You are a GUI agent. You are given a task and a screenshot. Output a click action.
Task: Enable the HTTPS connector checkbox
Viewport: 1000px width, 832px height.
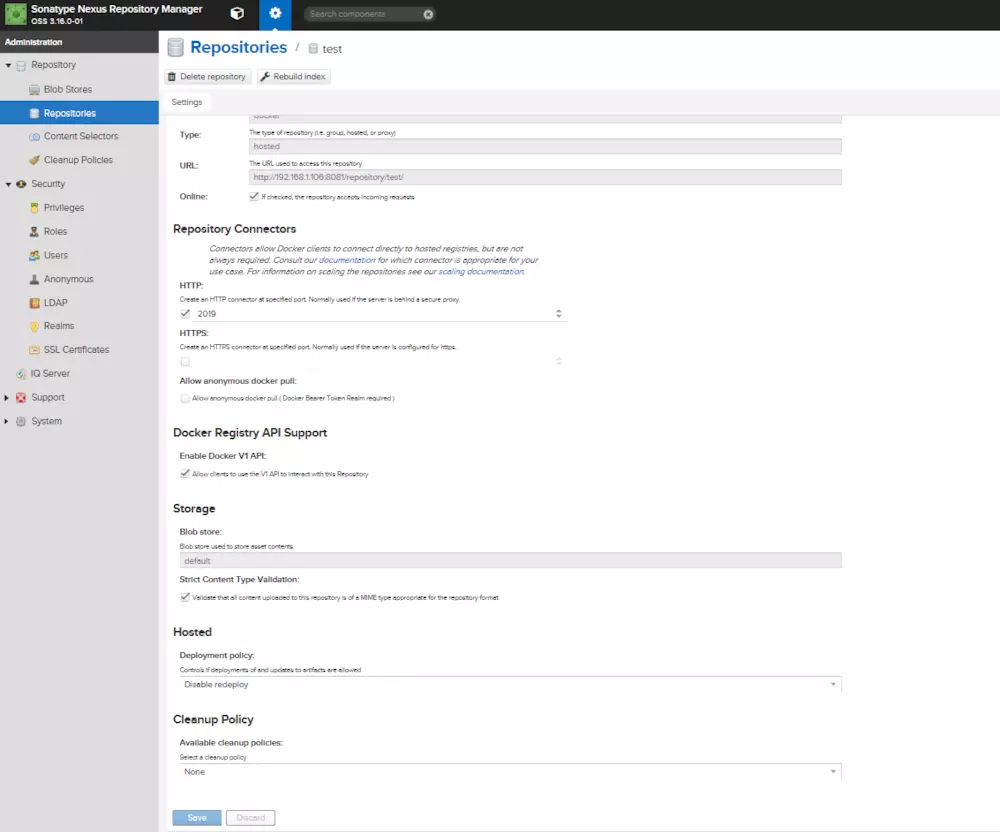(185, 361)
